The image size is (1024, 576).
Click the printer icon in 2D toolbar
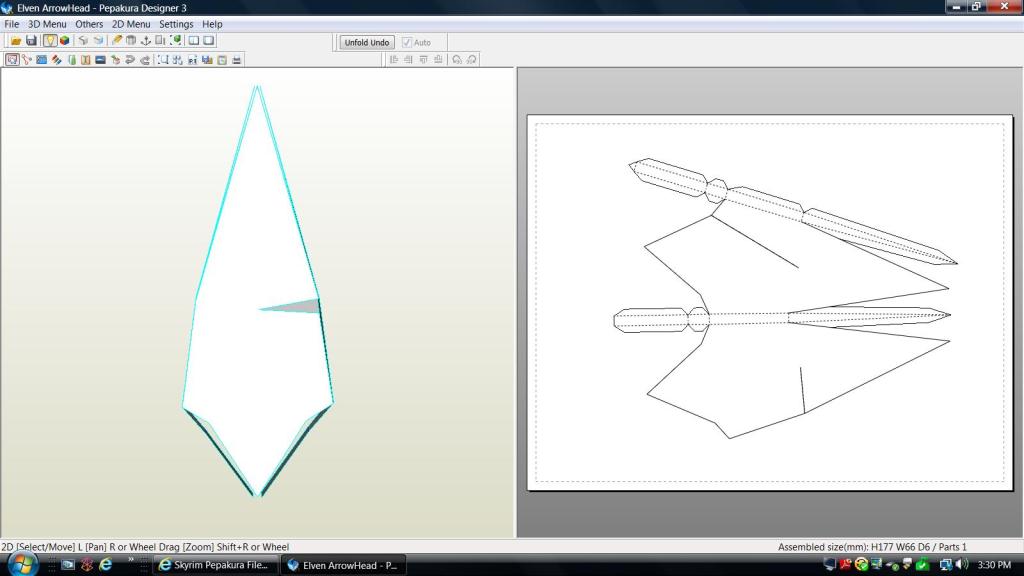236,60
